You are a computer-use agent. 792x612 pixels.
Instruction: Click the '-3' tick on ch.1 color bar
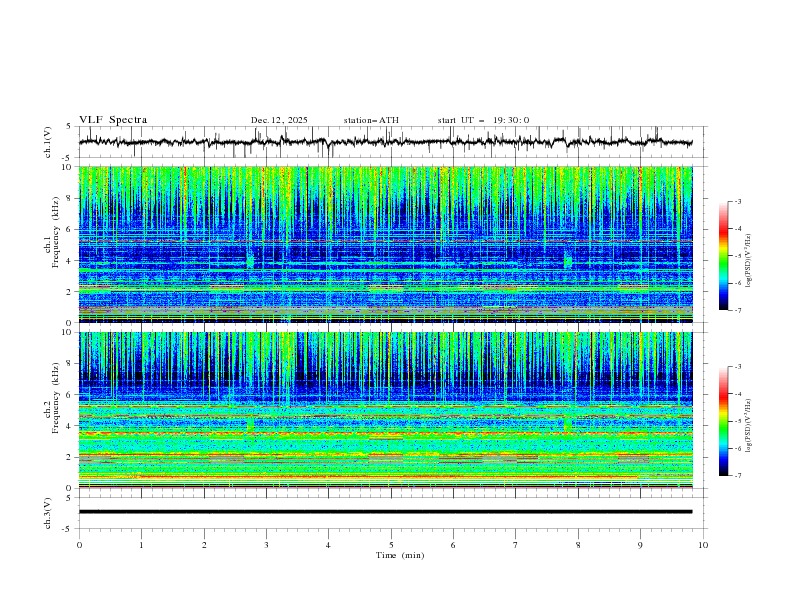(737, 201)
